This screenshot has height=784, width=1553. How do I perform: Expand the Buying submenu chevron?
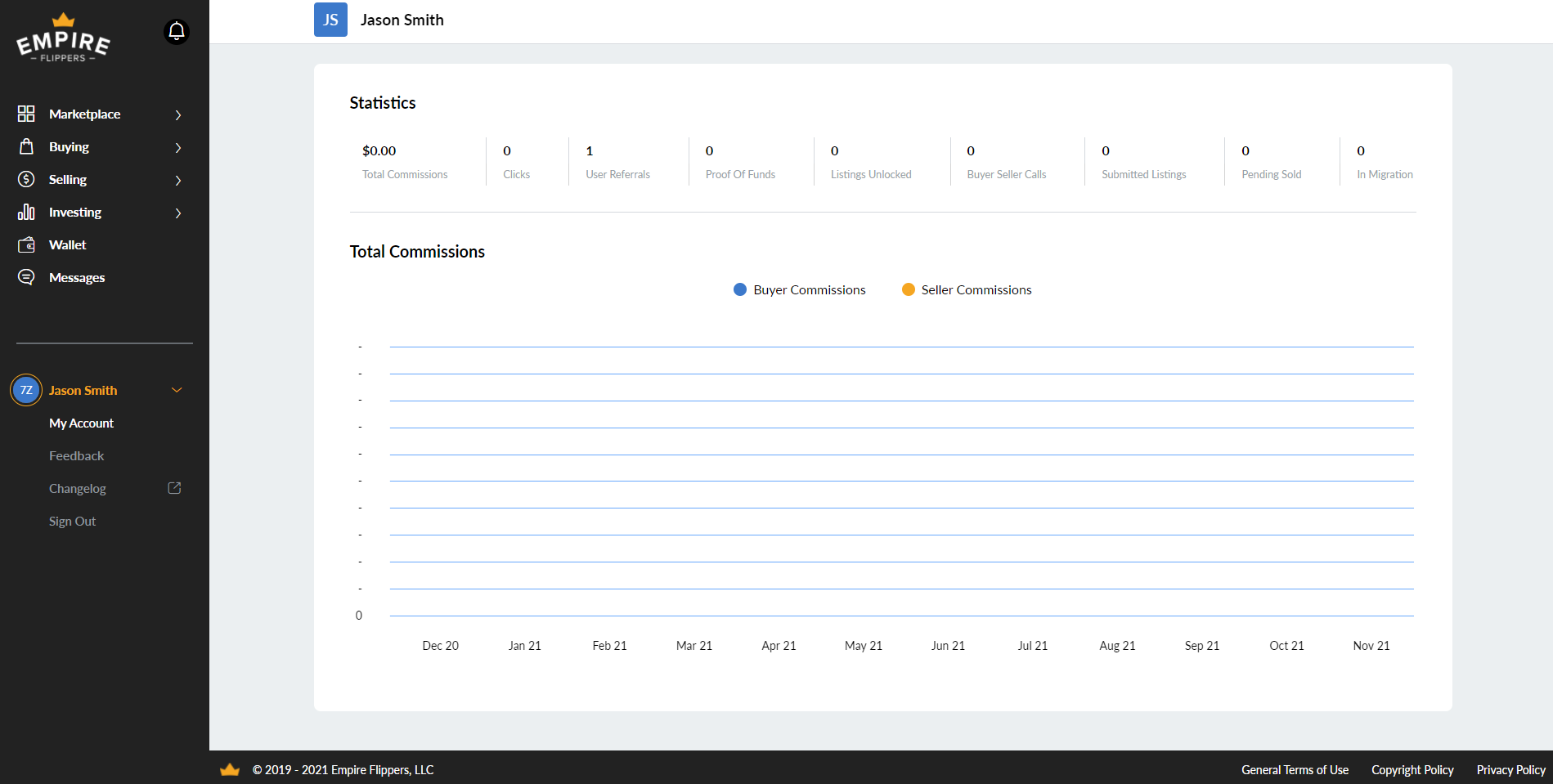[178, 147]
